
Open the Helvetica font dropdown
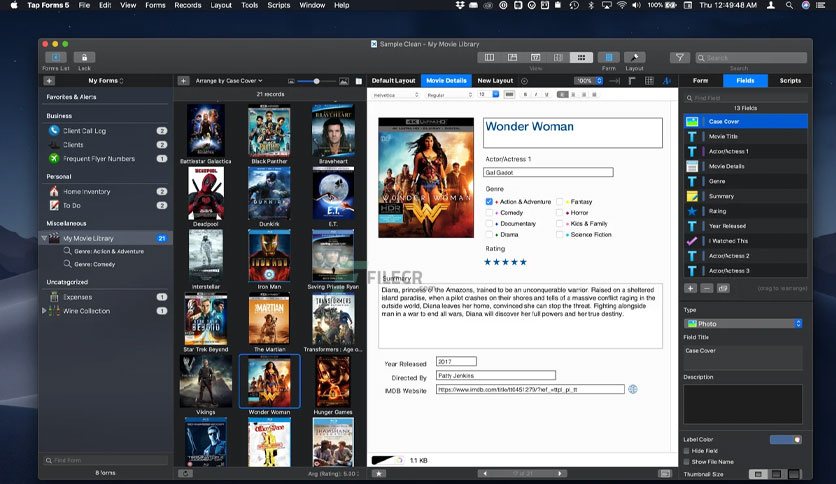coord(396,95)
